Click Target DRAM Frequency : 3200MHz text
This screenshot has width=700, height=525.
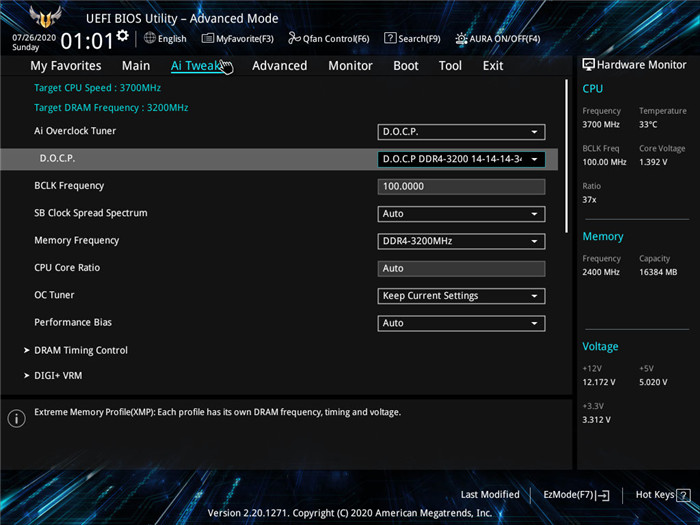111,108
